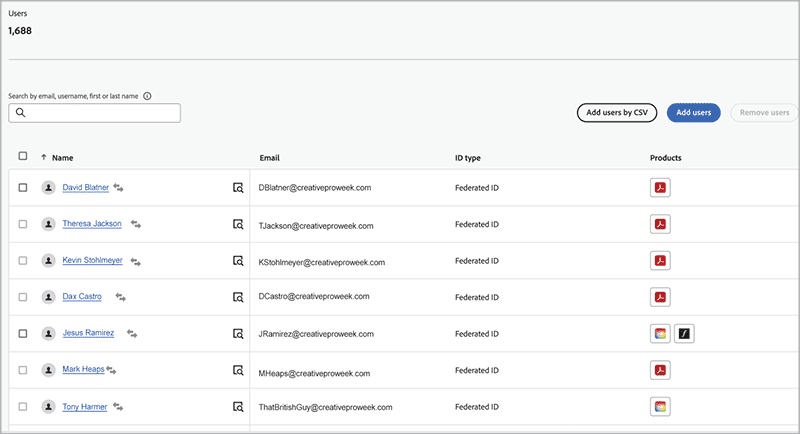
Task: Toggle the select-all checkbox in table header
Action: [23, 156]
